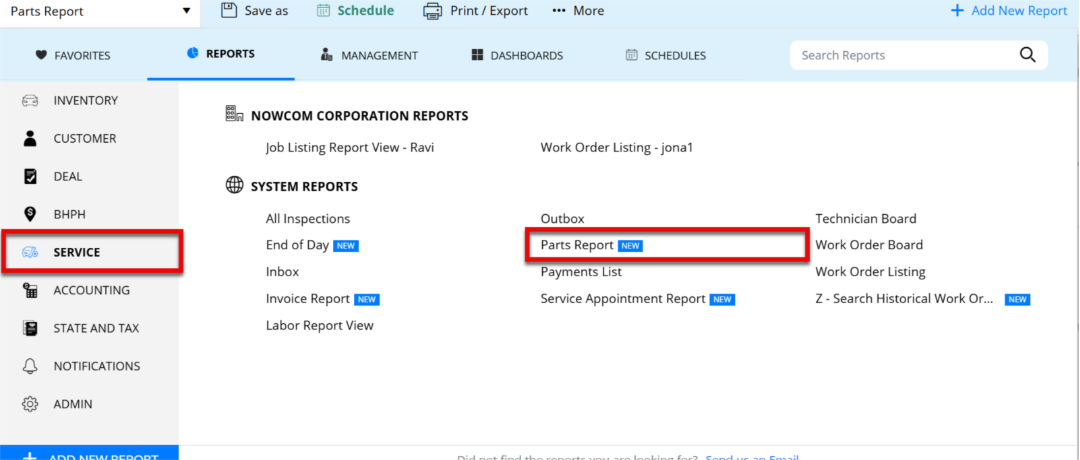Open Work Order Listing - jona1 report
This screenshot has height=460, width=1080.
tap(616, 147)
